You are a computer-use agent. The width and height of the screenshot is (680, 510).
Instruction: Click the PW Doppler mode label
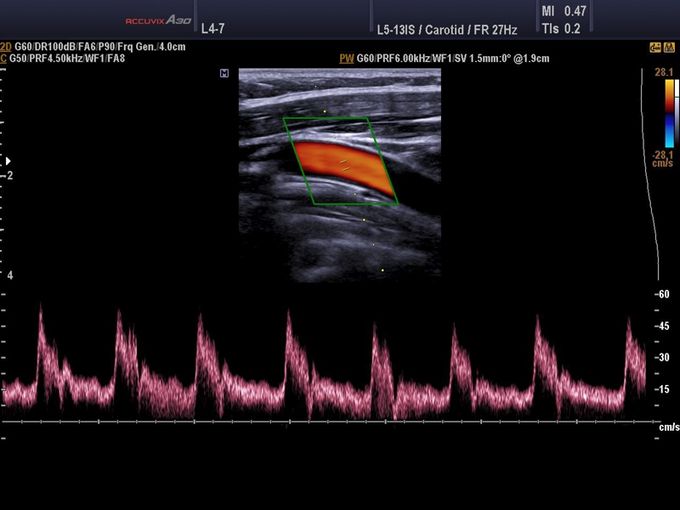[x=347, y=59]
